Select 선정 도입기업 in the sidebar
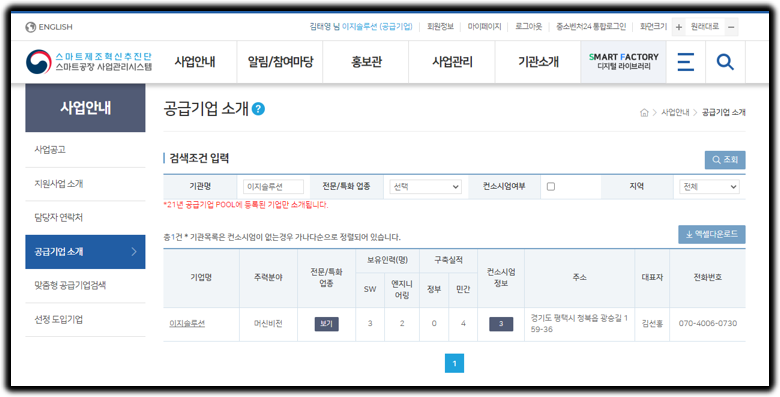 (x=85, y=319)
